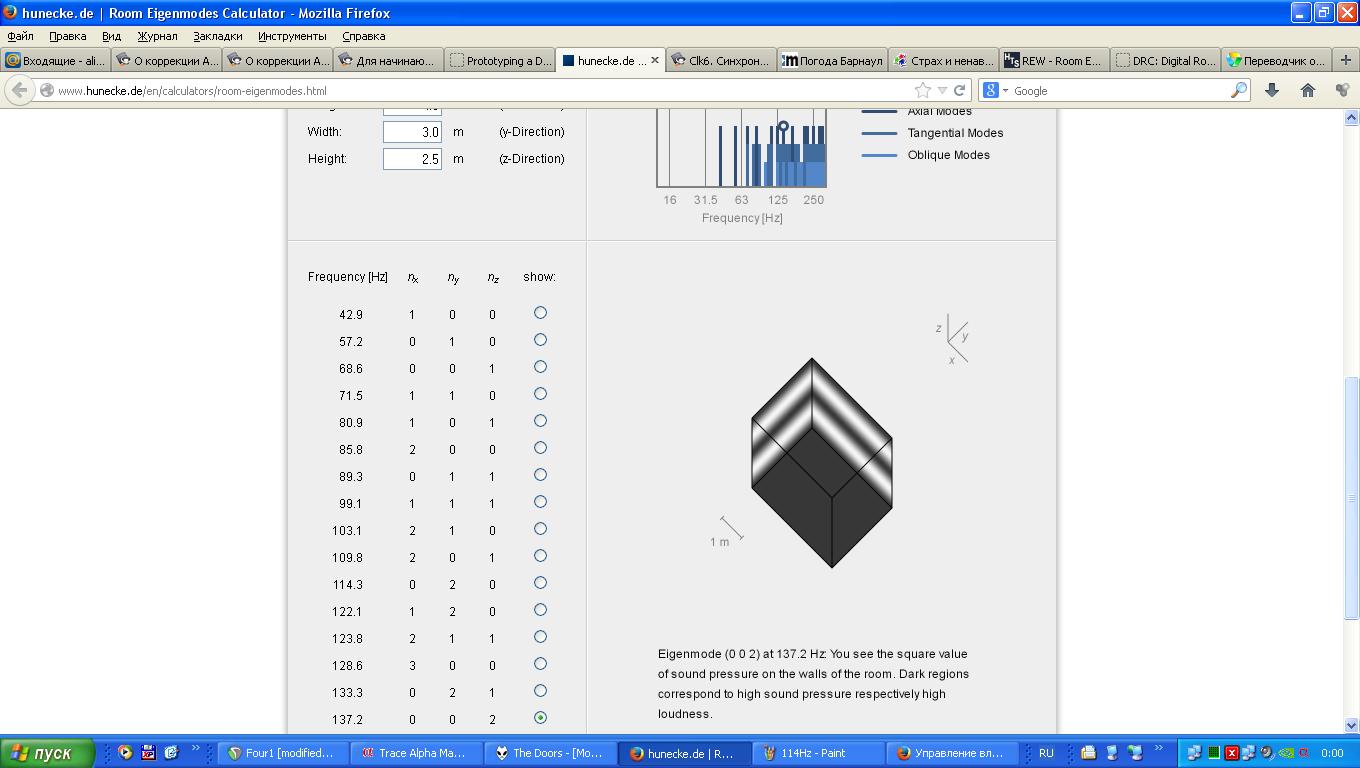The height and width of the screenshot is (768, 1360).
Task: Show the 128.6 Hz mode (3 0 0)
Action: click(x=540, y=664)
